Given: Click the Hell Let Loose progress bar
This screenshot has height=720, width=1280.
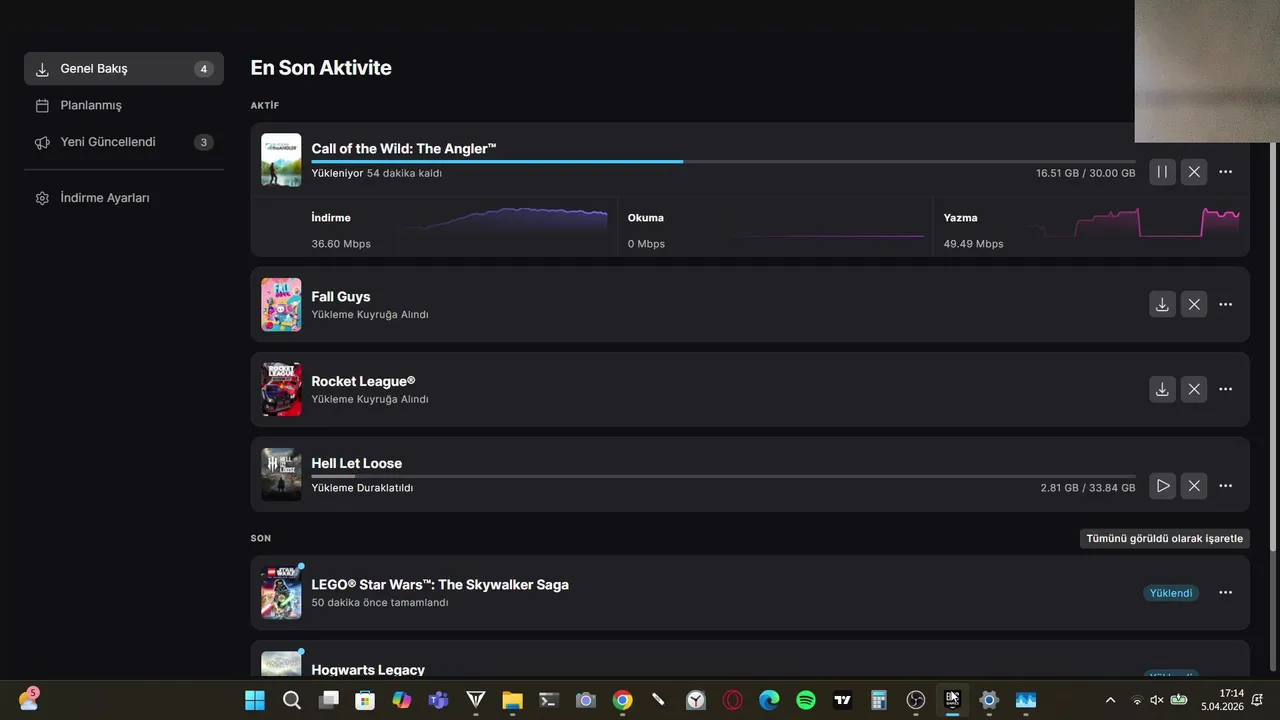Looking at the screenshot, I should coord(723,476).
